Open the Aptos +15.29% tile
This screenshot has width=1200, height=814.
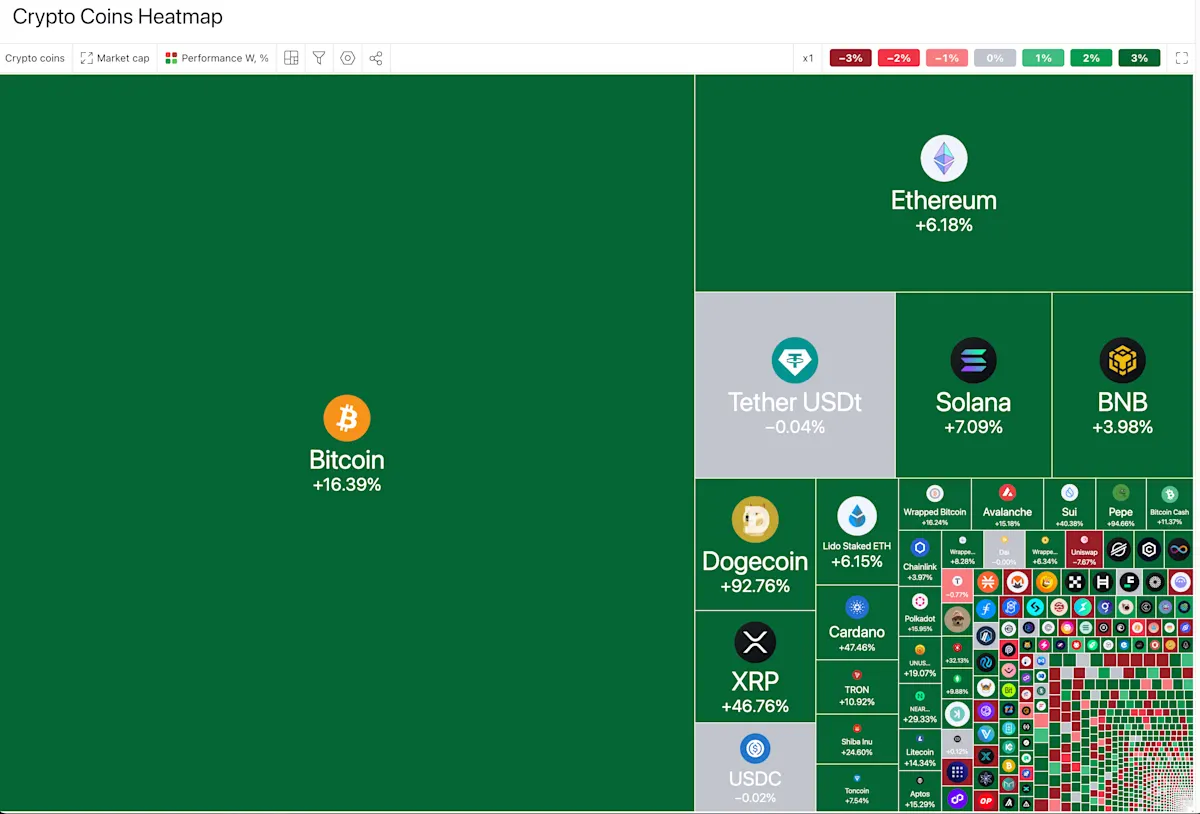point(920,791)
